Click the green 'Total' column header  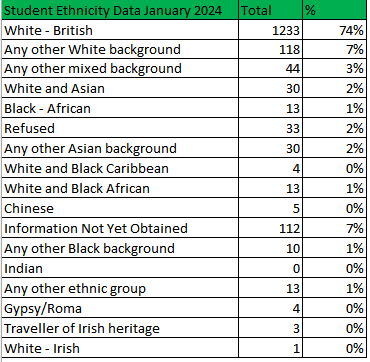(270, 10)
